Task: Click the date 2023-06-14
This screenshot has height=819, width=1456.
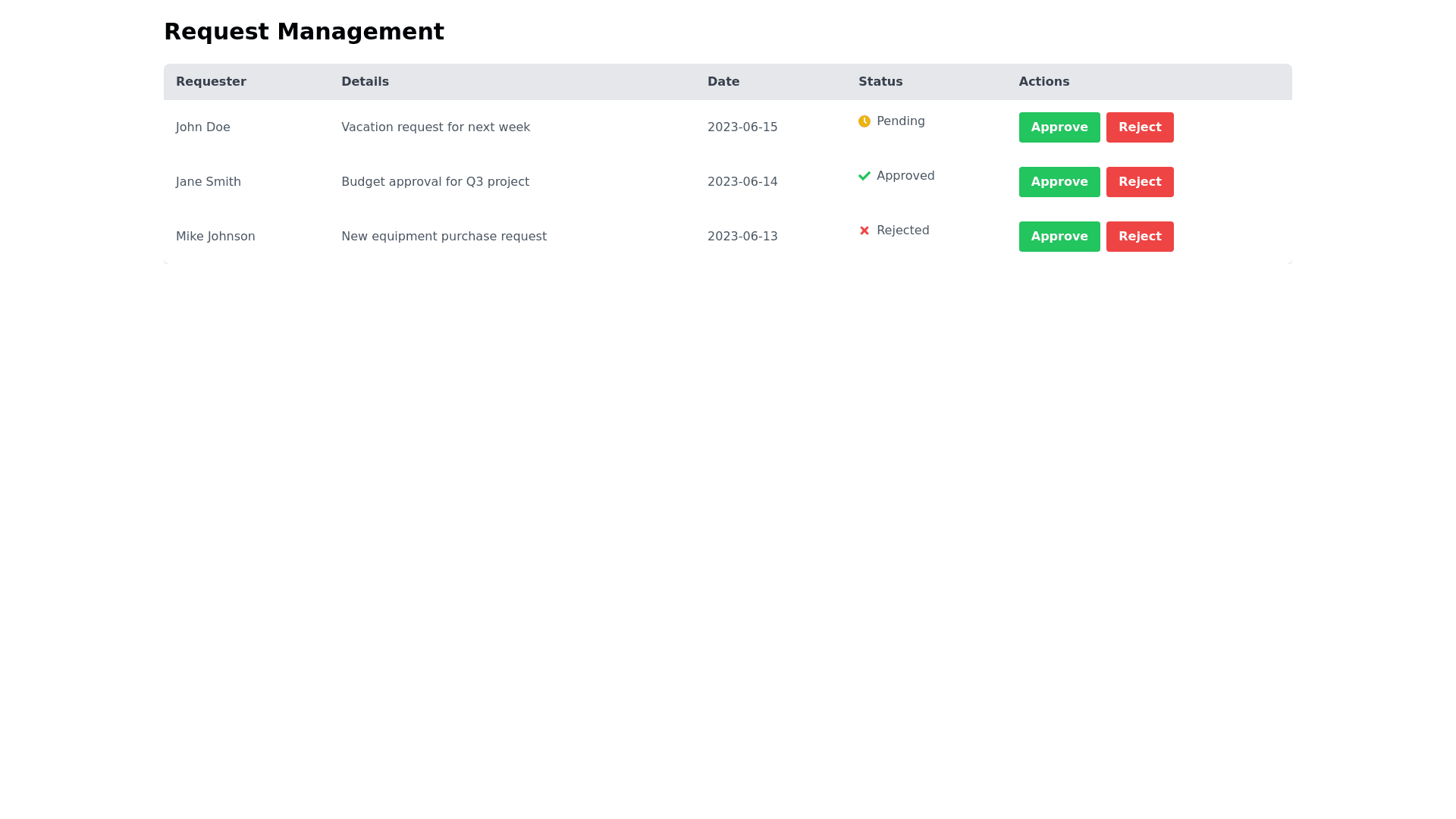Action: [x=742, y=182]
